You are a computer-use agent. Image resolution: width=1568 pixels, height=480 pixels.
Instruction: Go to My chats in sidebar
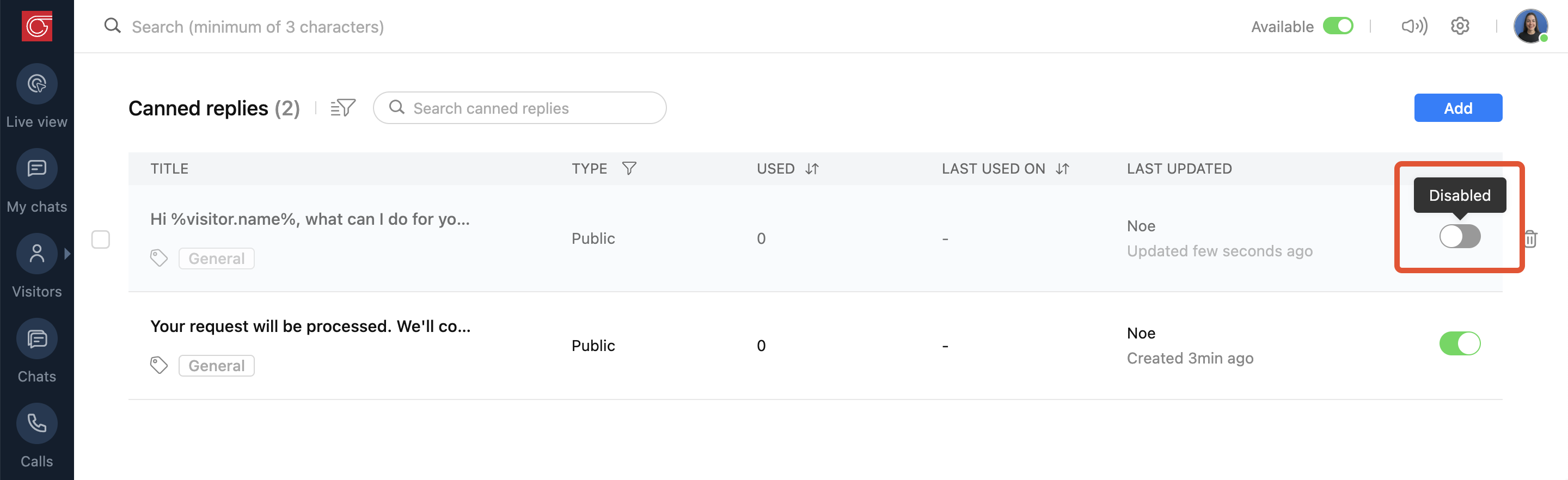pyautogui.click(x=36, y=169)
